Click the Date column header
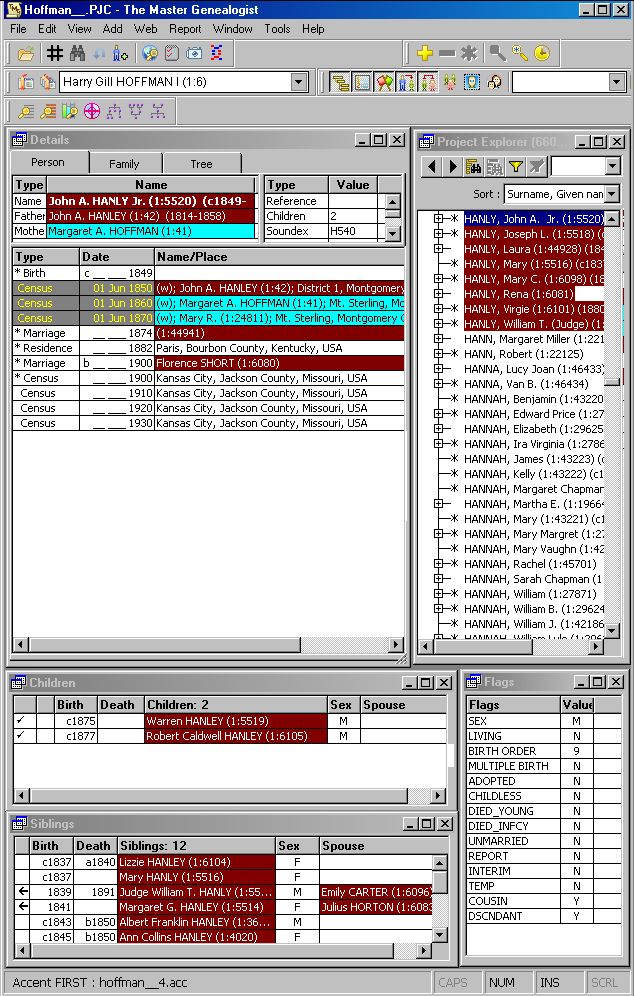The width and height of the screenshot is (634, 996). pyautogui.click(x=117, y=257)
